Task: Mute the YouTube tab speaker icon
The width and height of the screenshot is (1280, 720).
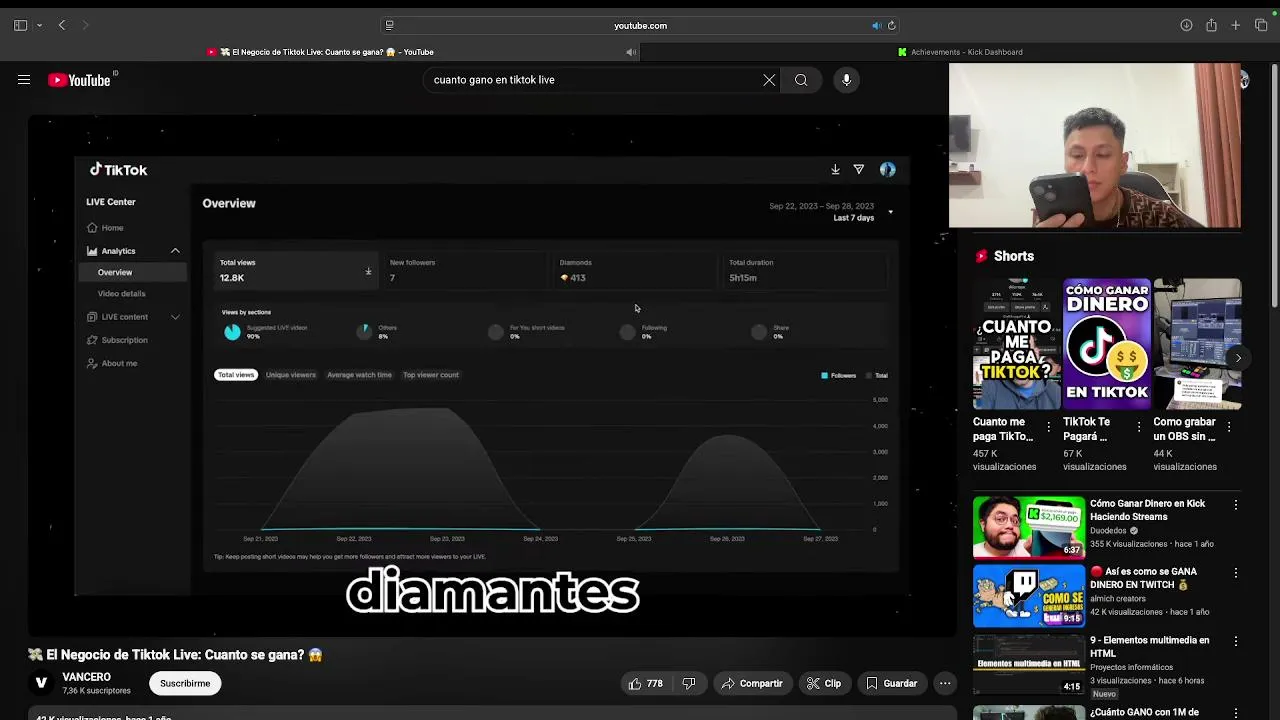Action: (631, 52)
